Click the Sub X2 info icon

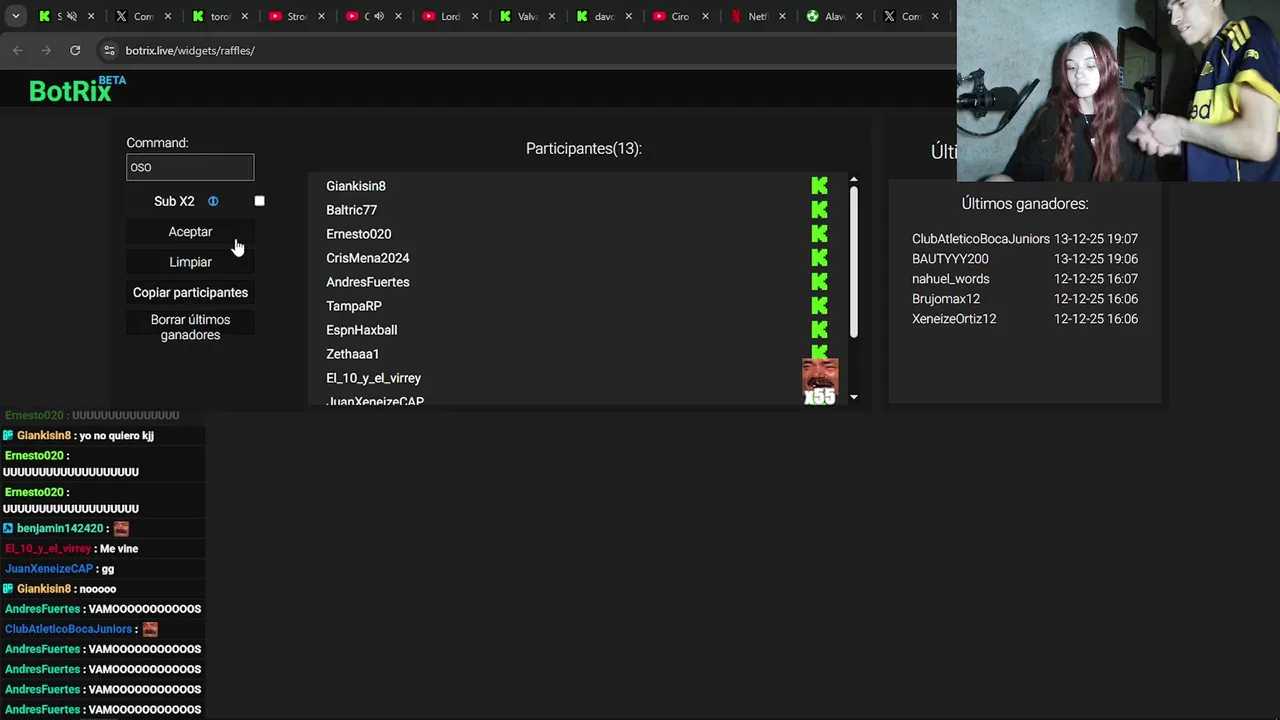pos(213,201)
